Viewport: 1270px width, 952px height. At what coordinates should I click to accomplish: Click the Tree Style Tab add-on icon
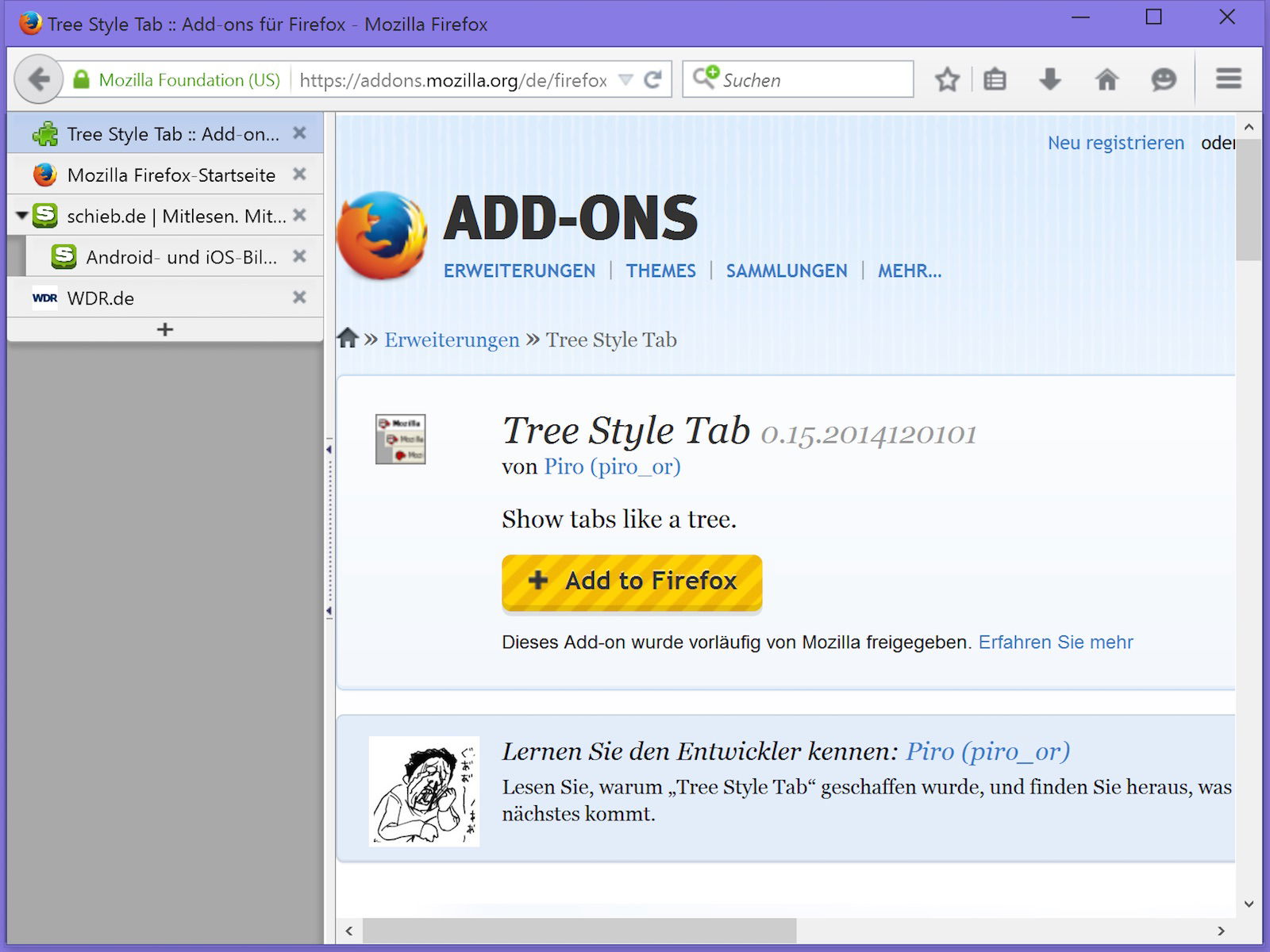pyautogui.click(x=400, y=439)
